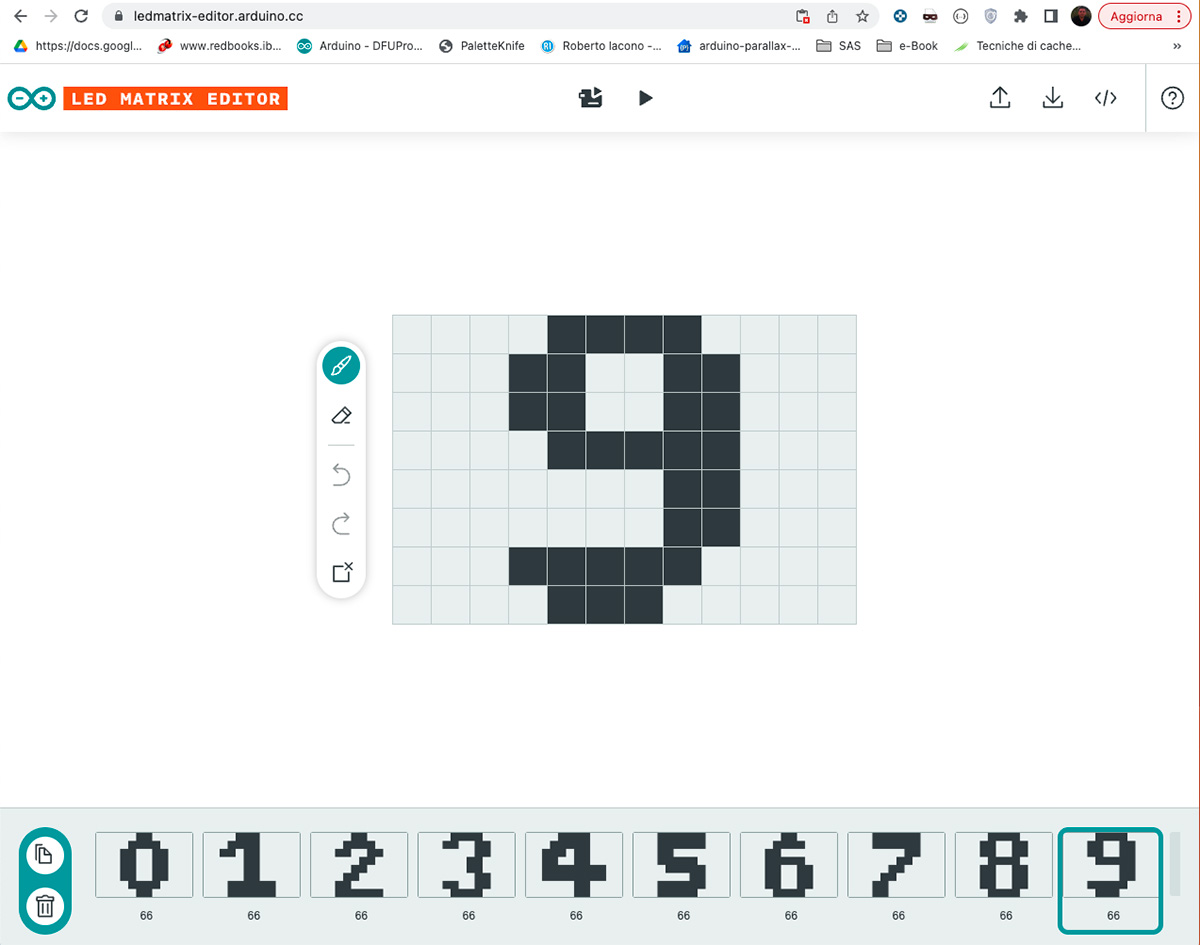Select the frame thumbnail showing digit 0
1200x945 pixels.
tap(144, 864)
